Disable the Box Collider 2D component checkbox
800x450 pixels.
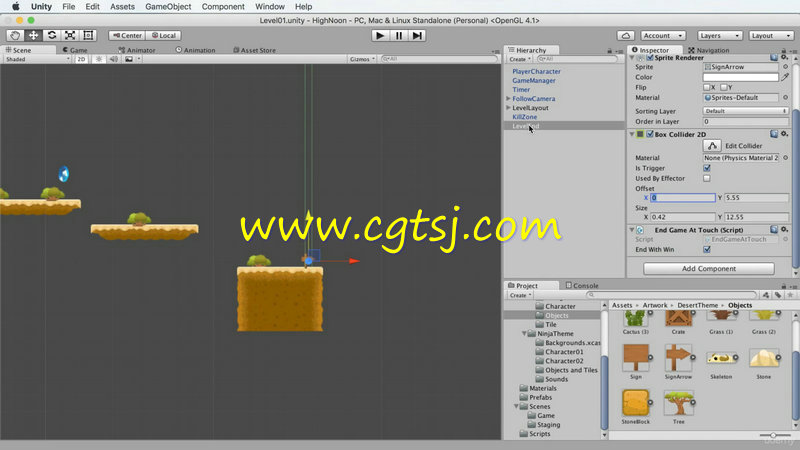[x=650, y=134]
